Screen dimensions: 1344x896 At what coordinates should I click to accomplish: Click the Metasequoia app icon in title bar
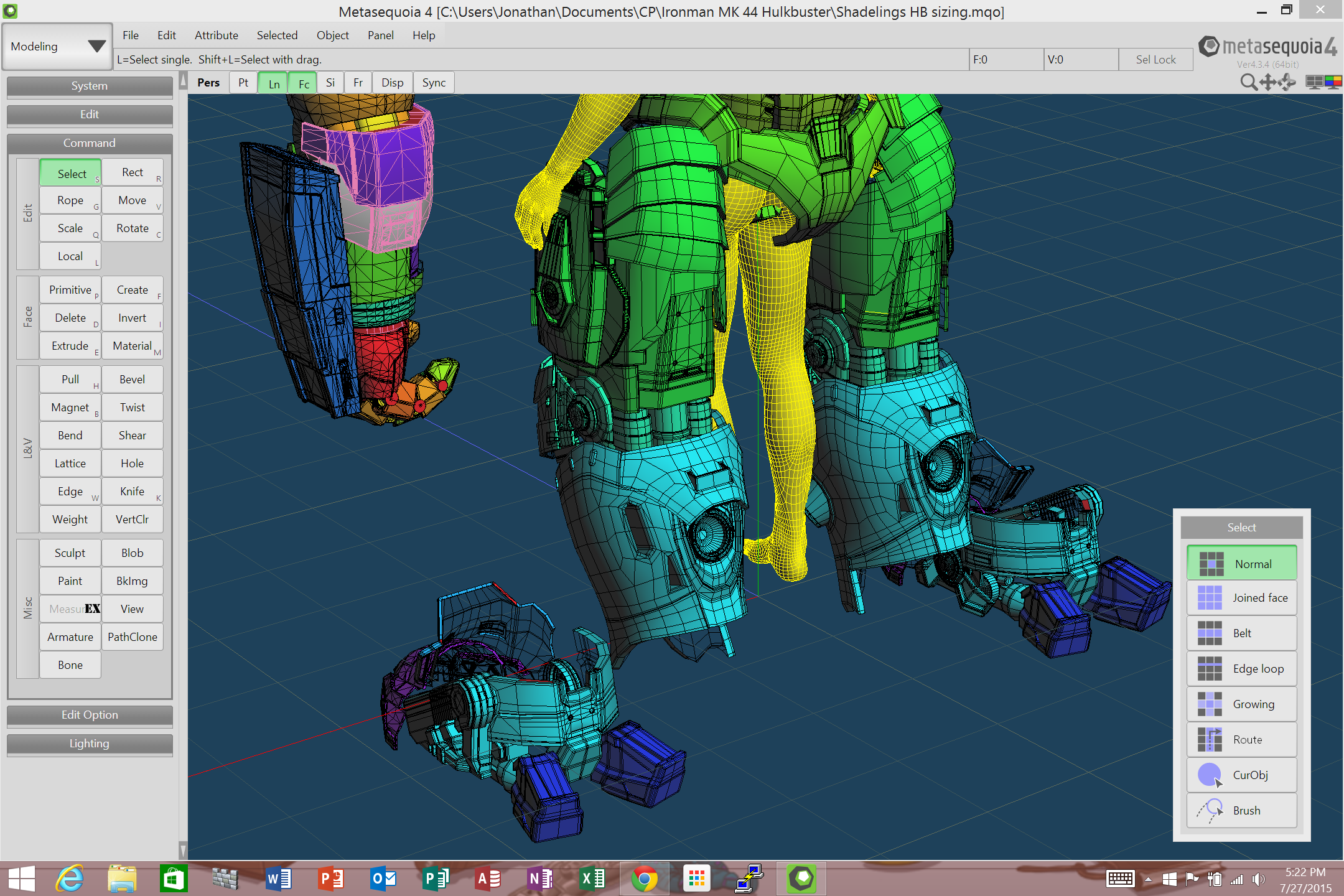(x=10, y=11)
